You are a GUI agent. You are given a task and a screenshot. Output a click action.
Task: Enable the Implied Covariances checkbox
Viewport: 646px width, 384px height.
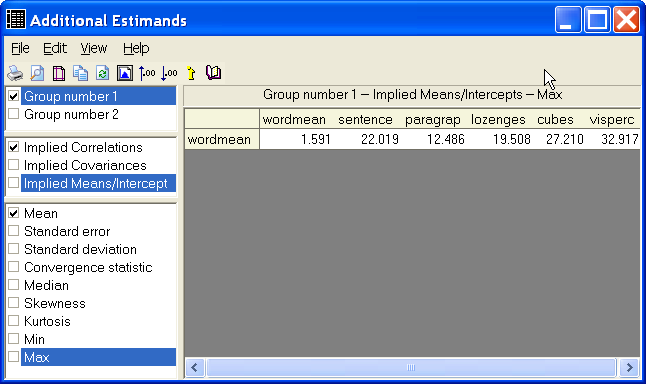click(14, 165)
